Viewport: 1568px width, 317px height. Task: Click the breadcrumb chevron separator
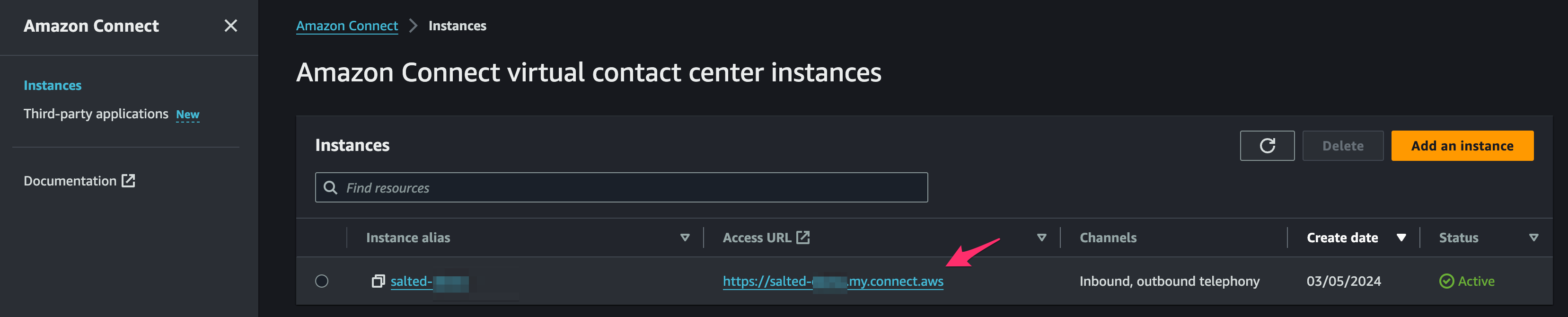[x=414, y=26]
